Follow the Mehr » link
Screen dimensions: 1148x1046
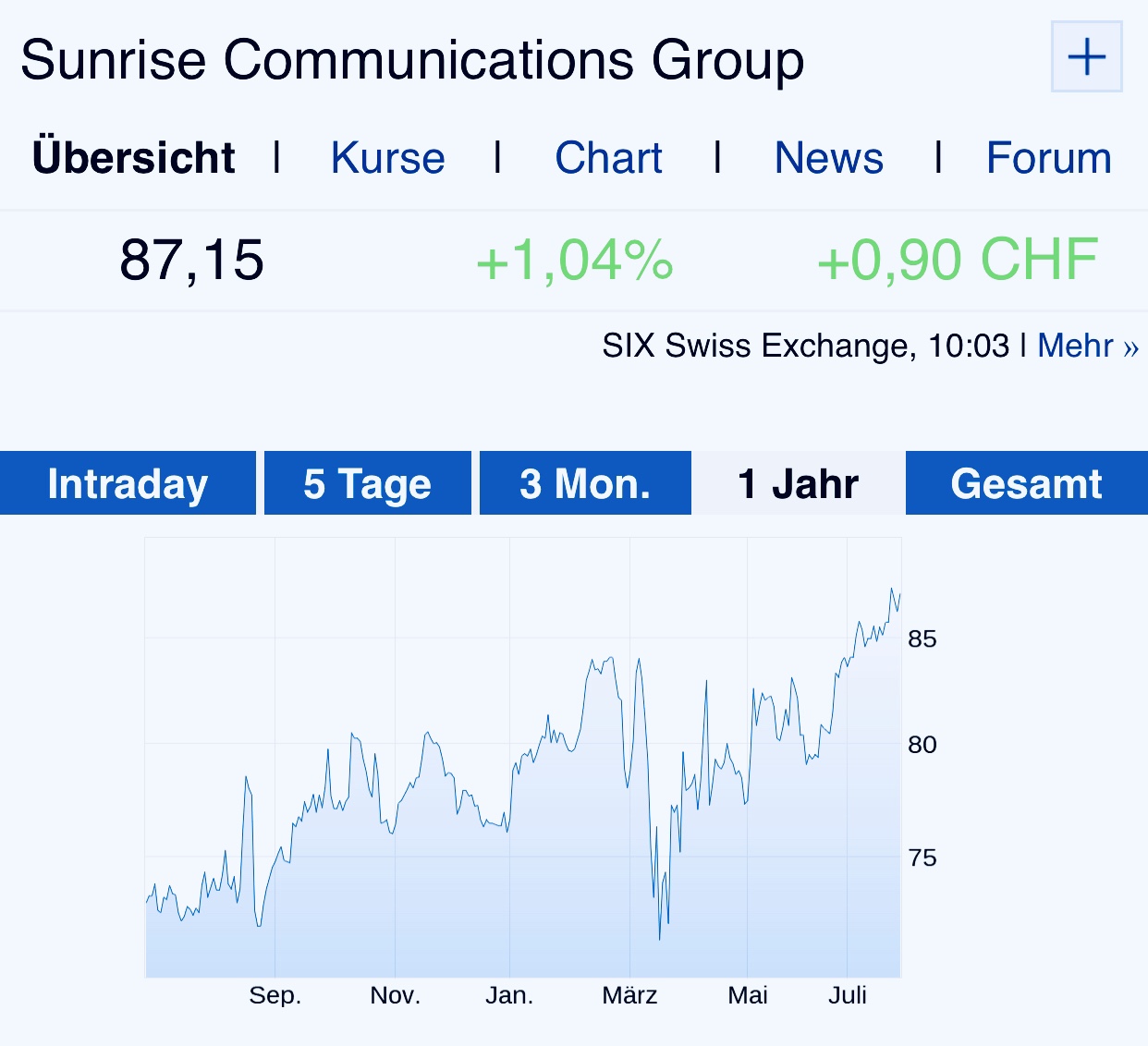point(1088,346)
